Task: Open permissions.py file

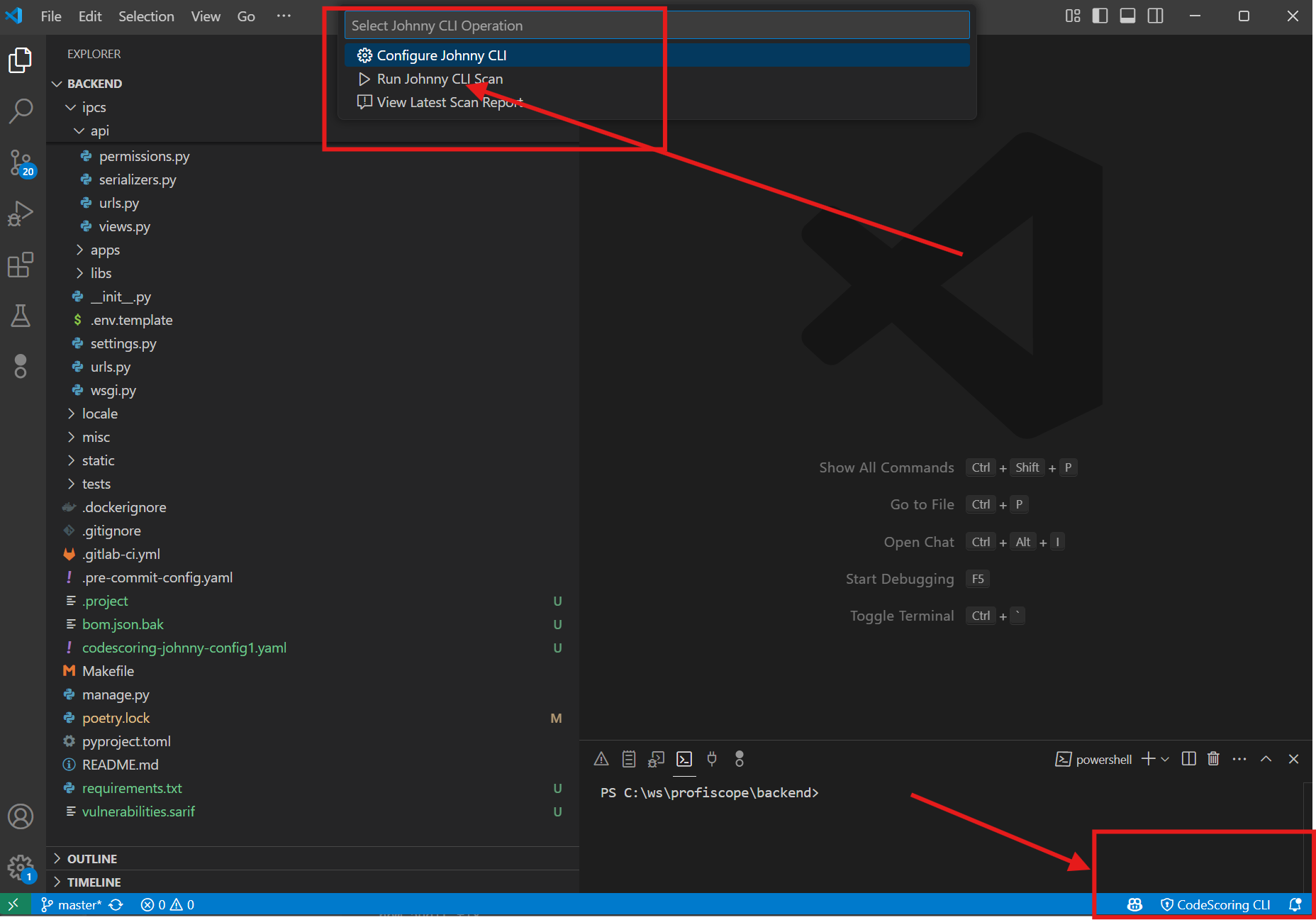Action: click(313, 156)
